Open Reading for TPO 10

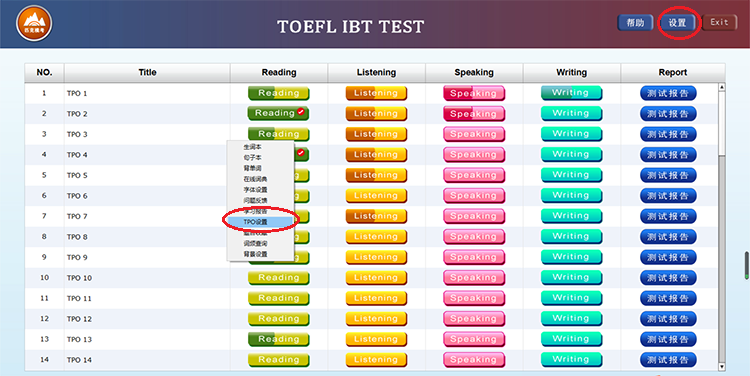(278, 278)
